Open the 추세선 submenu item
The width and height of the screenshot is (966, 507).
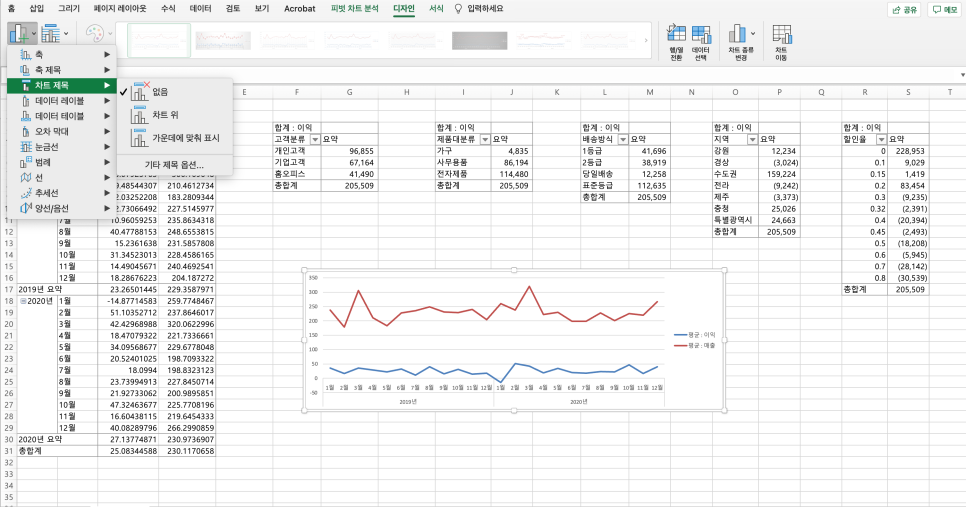point(62,193)
